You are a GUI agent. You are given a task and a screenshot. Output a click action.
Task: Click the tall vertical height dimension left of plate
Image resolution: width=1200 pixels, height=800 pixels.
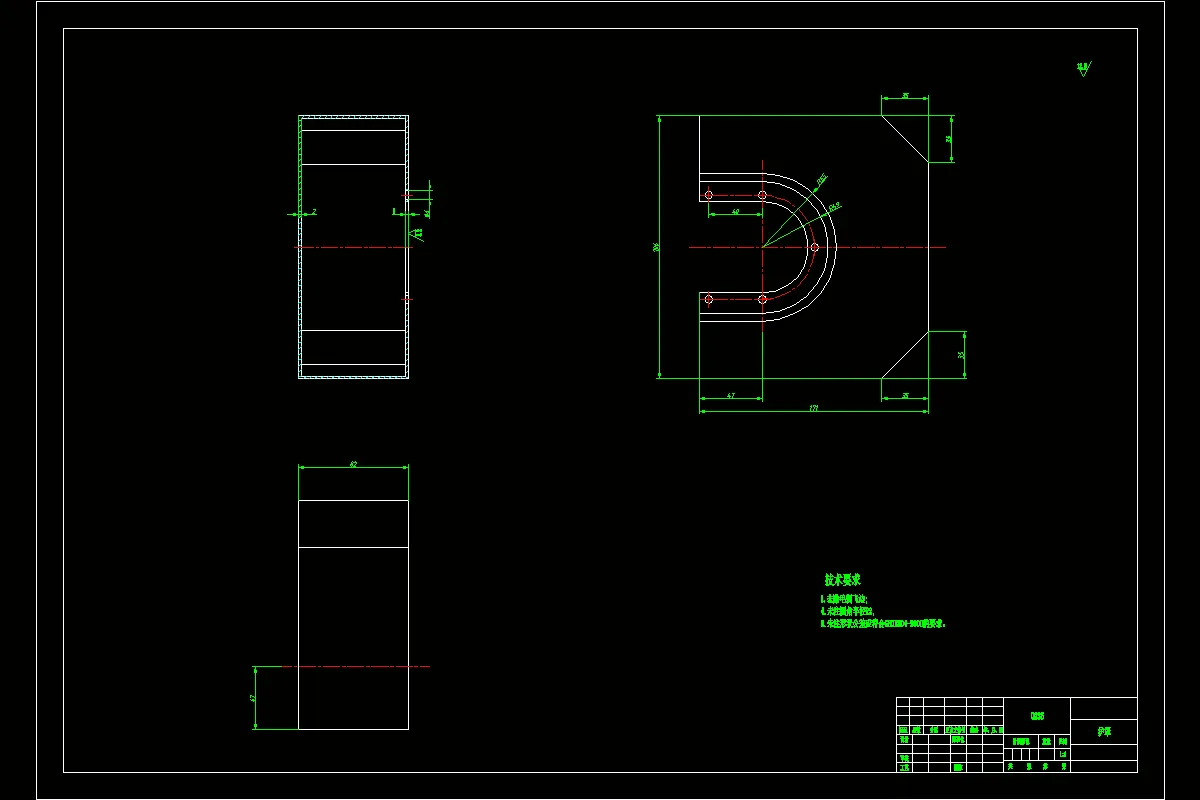coord(657,247)
